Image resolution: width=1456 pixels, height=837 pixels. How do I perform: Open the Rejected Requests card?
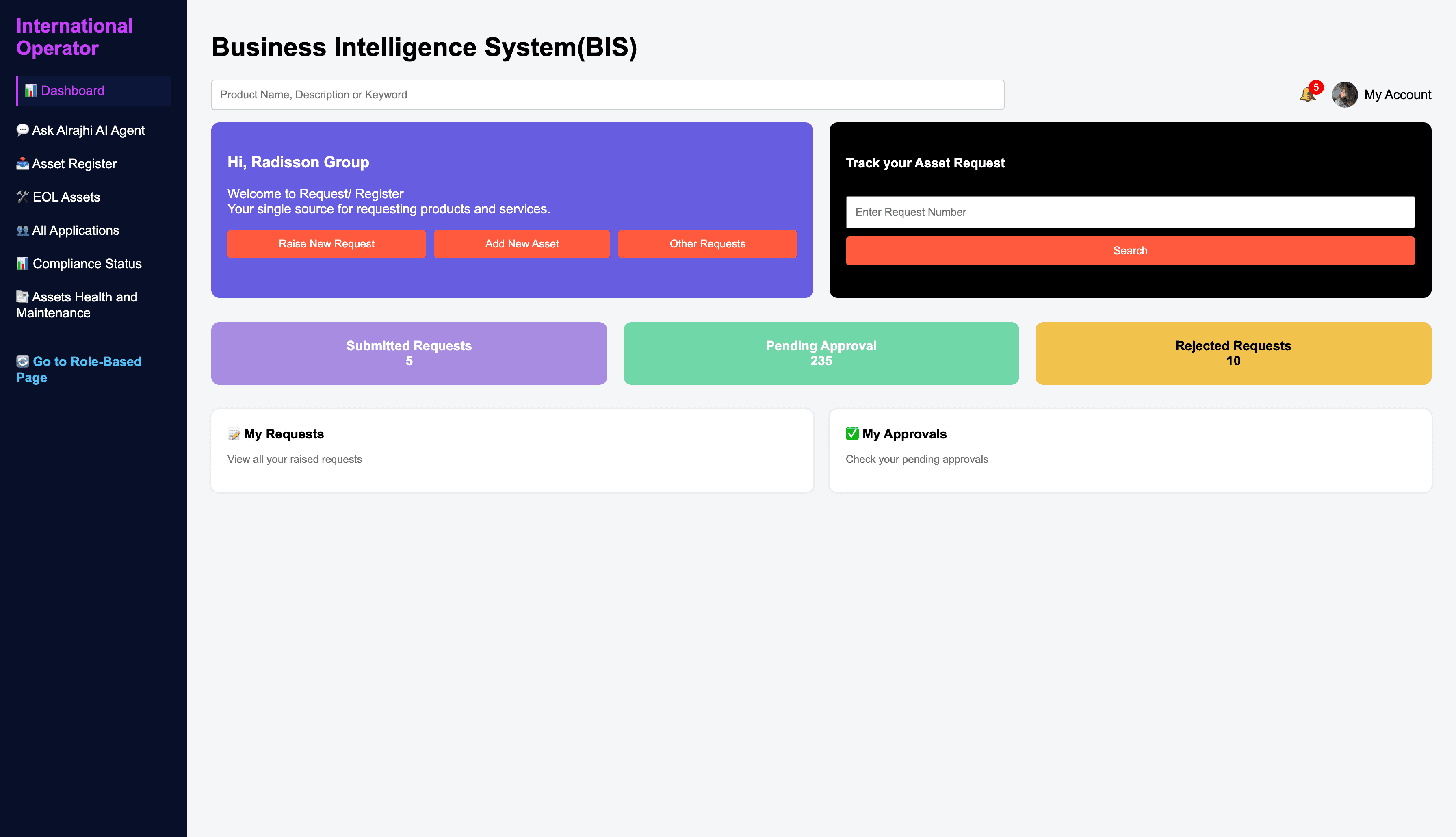click(x=1233, y=353)
